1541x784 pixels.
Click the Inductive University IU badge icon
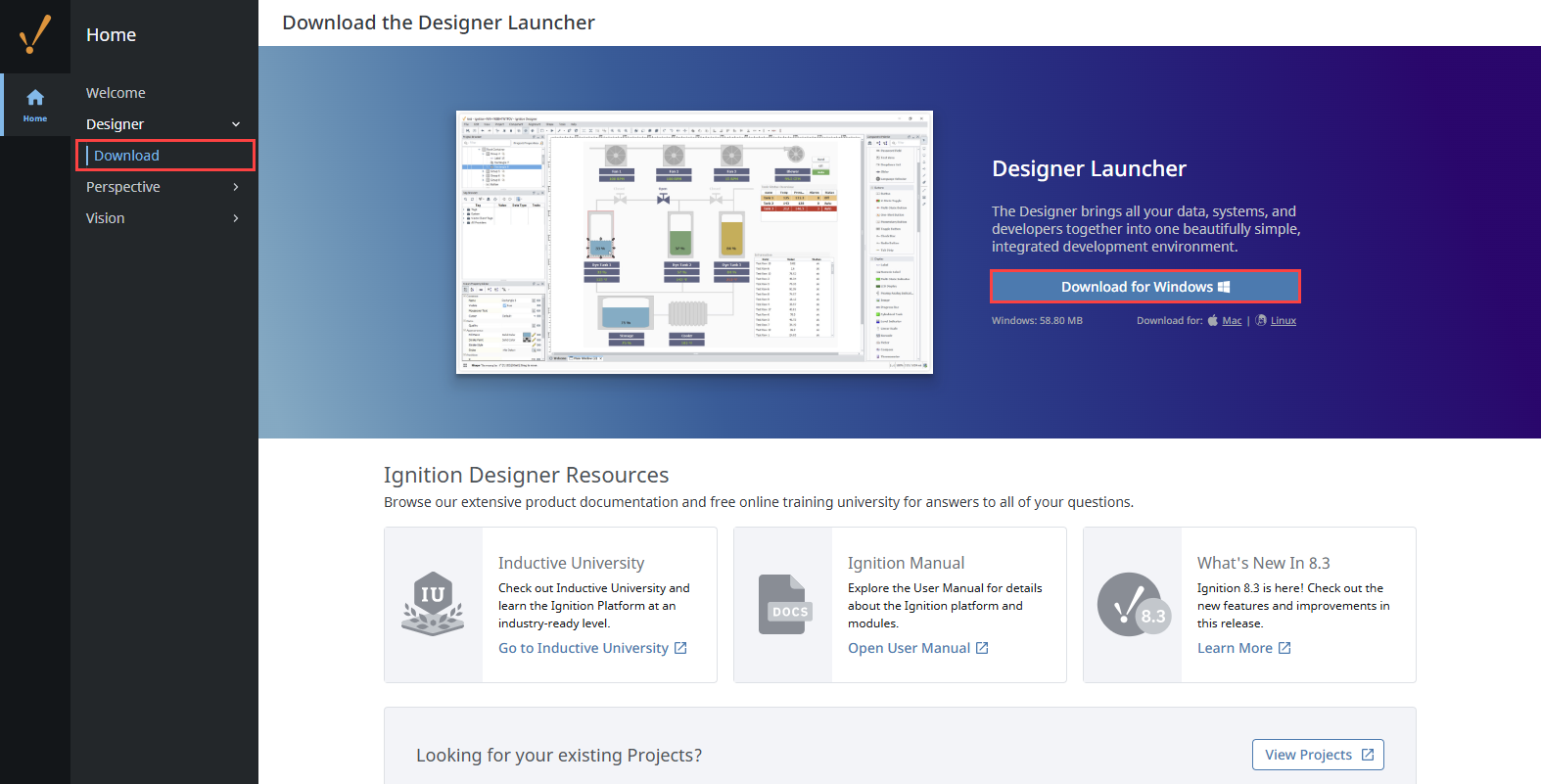(x=433, y=604)
